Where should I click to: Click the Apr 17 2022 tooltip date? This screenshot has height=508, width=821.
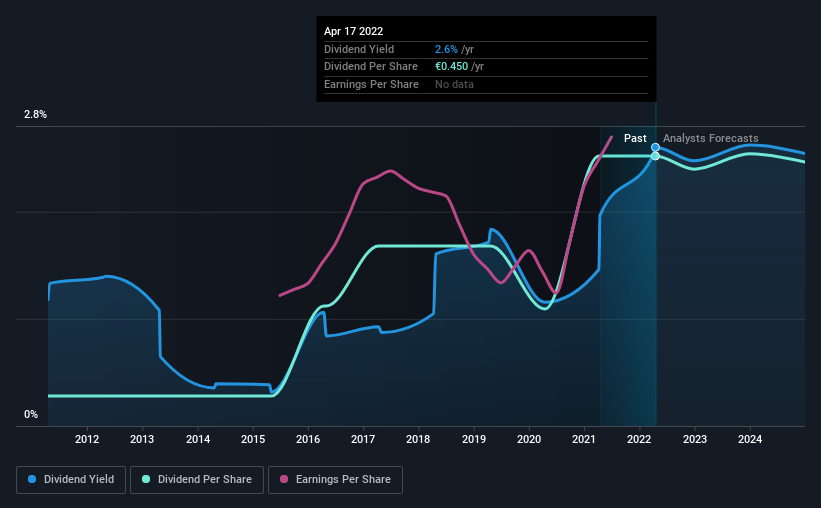click(353, 31)
